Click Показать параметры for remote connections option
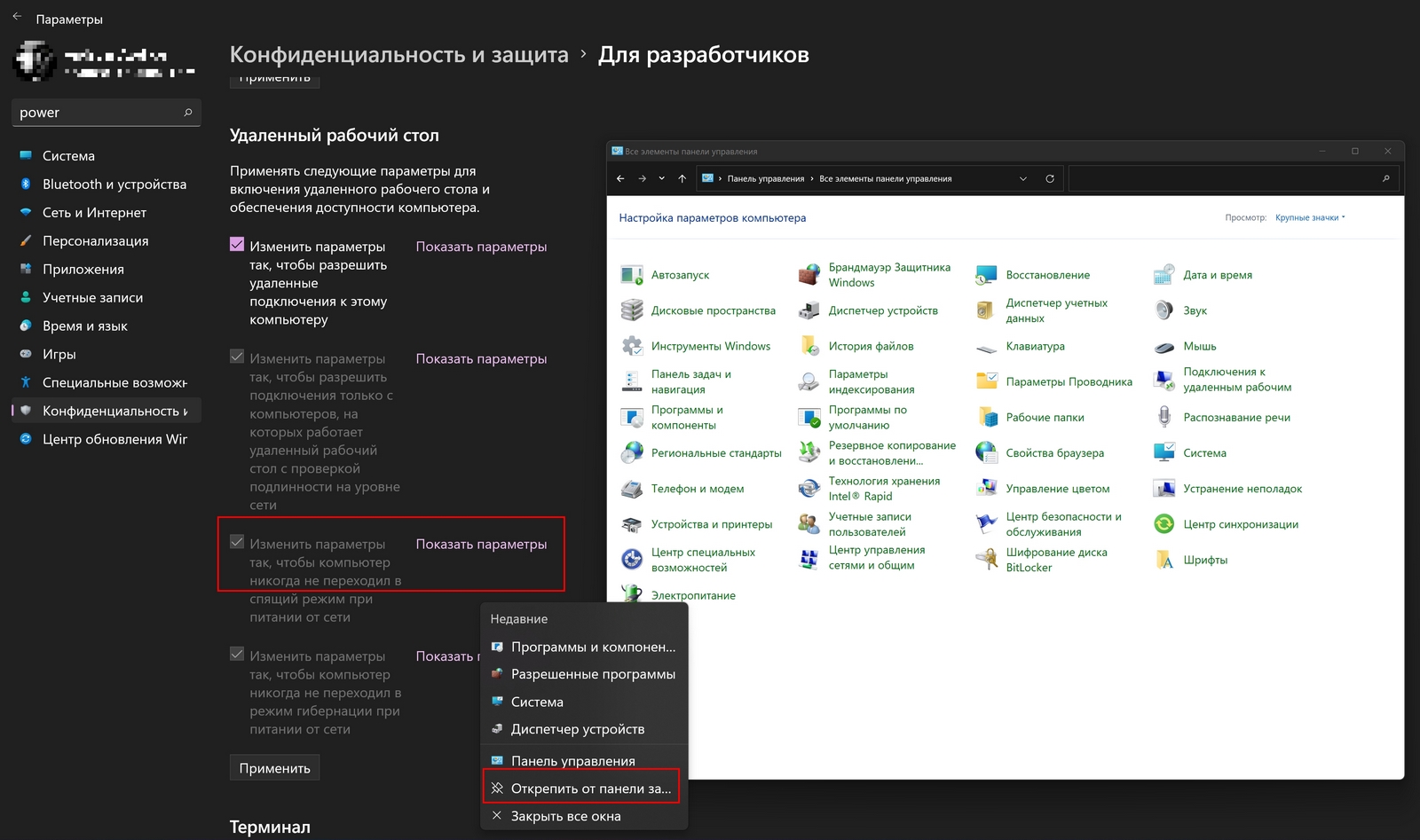 (481, 247)
